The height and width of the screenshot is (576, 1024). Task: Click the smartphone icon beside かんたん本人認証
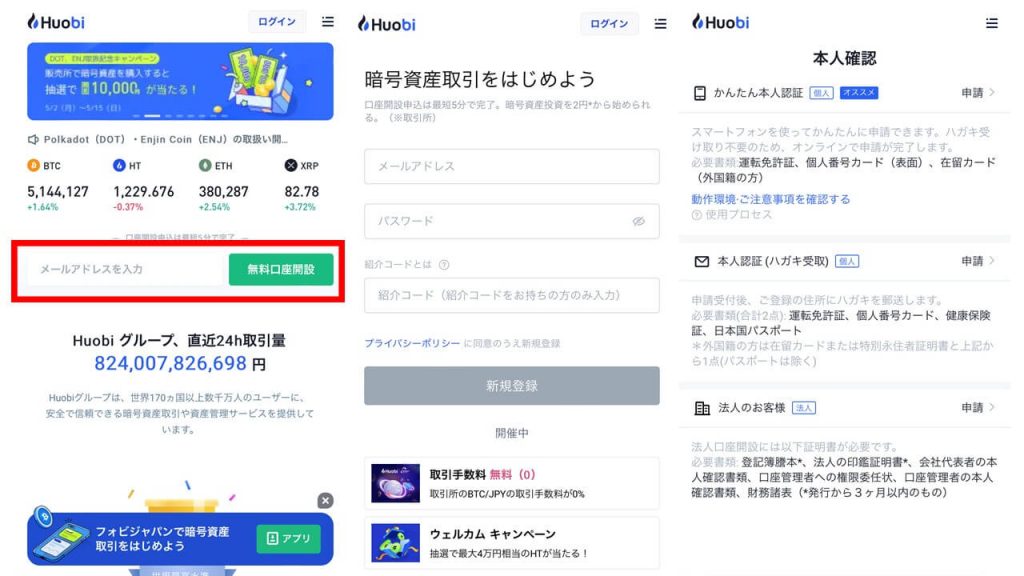pos(699,93)
